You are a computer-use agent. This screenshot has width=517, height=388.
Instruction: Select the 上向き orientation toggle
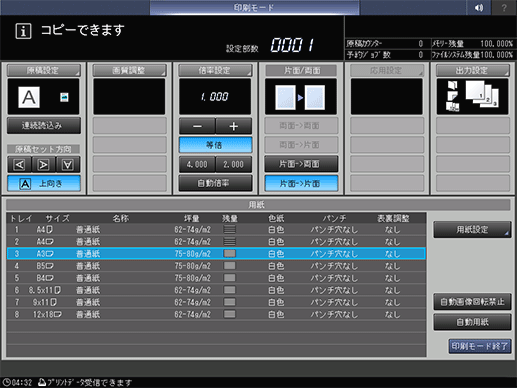tap(44, 183)
